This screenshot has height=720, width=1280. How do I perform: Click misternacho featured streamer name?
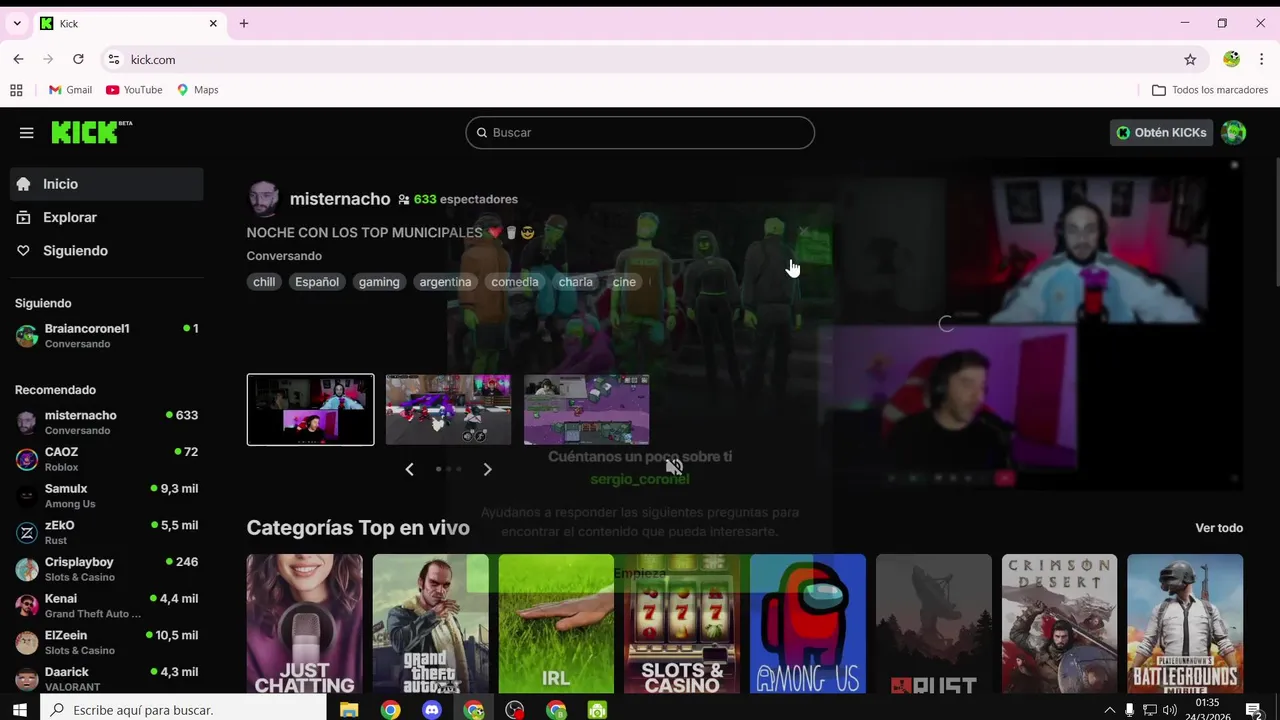340,199
